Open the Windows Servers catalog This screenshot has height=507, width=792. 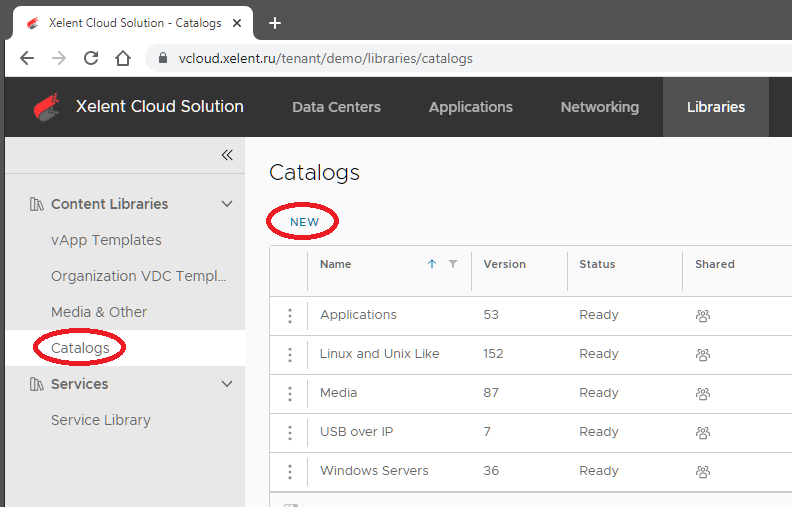click(374, 471)
